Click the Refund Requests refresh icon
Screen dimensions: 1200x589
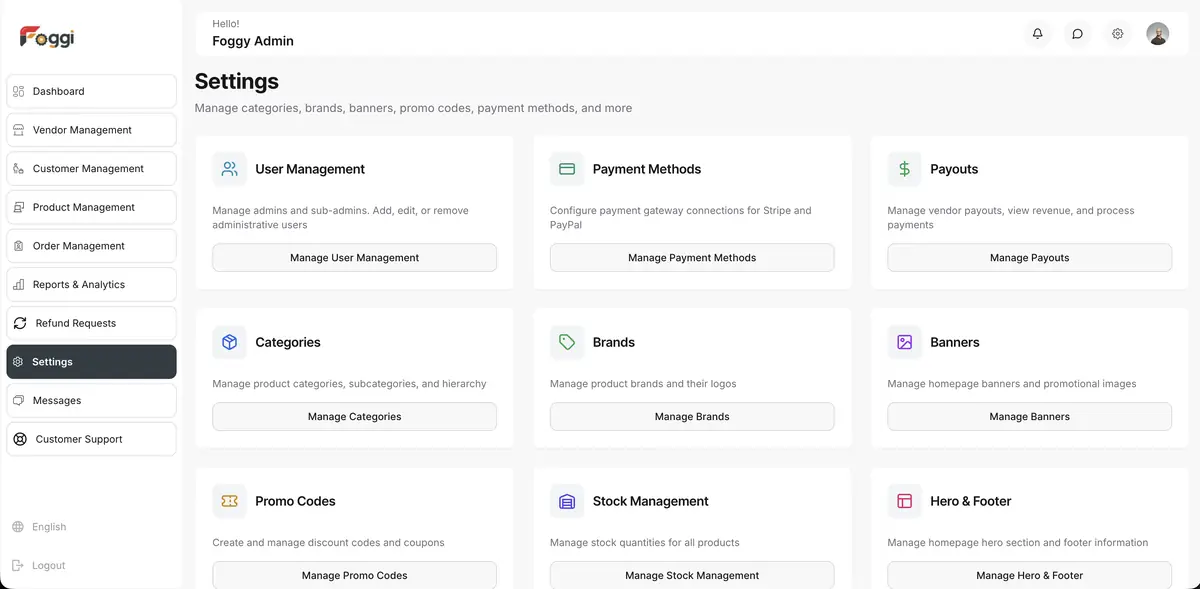[20, 323]
